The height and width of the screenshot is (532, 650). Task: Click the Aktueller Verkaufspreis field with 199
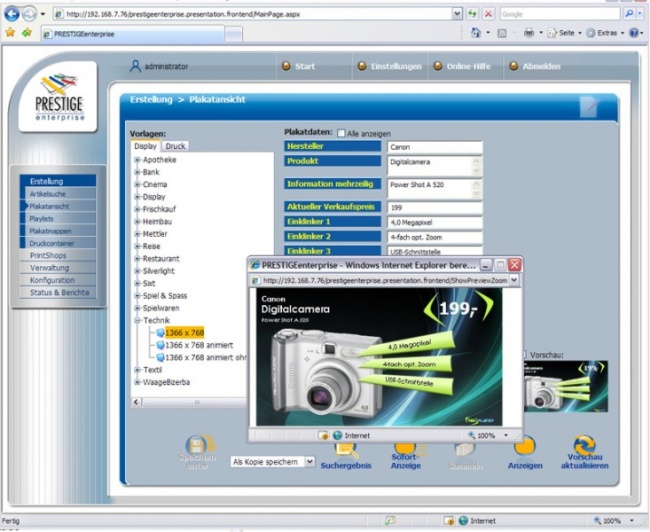(434, 207)
